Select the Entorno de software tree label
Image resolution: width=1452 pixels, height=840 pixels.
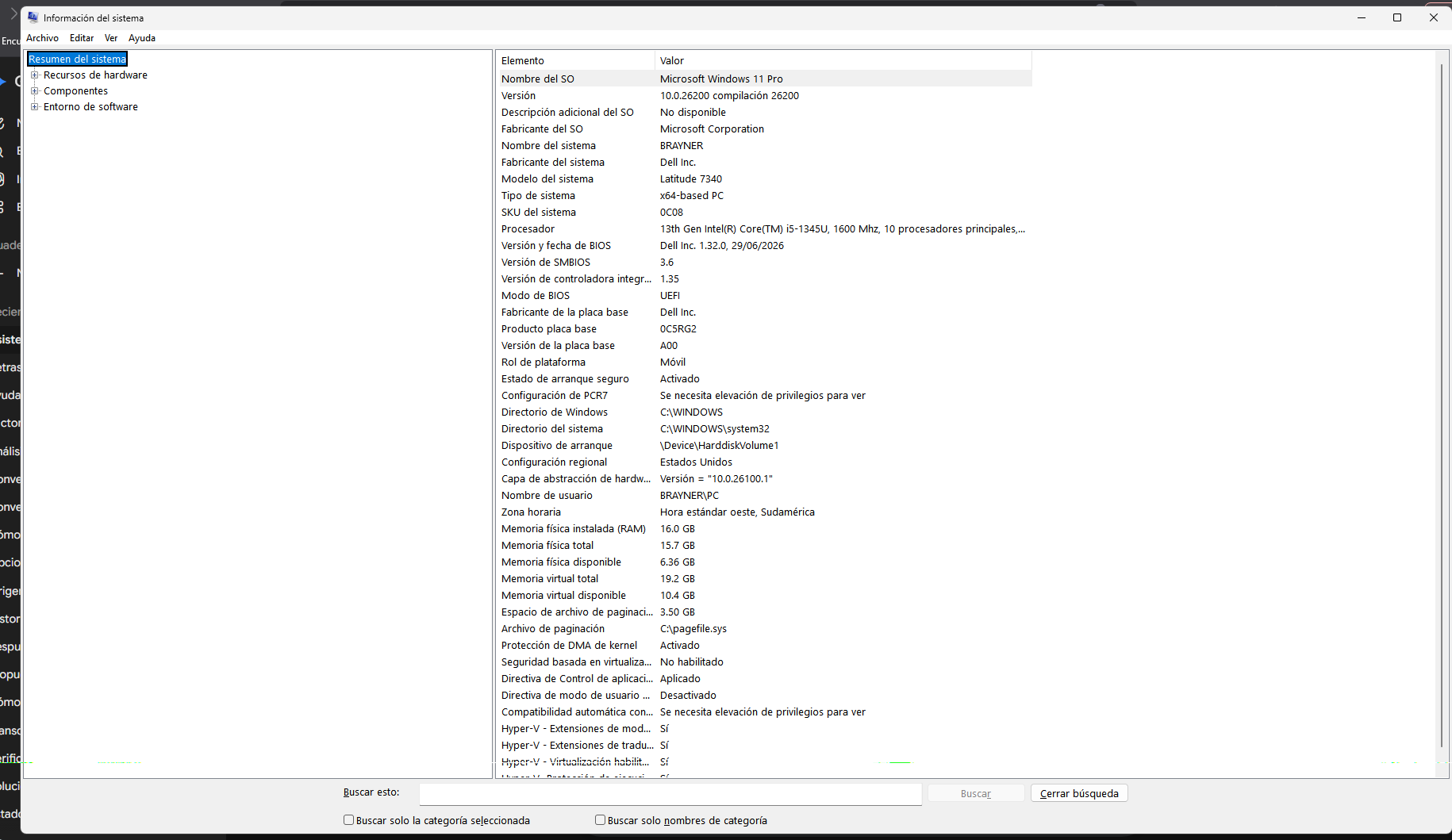(90, 107)
